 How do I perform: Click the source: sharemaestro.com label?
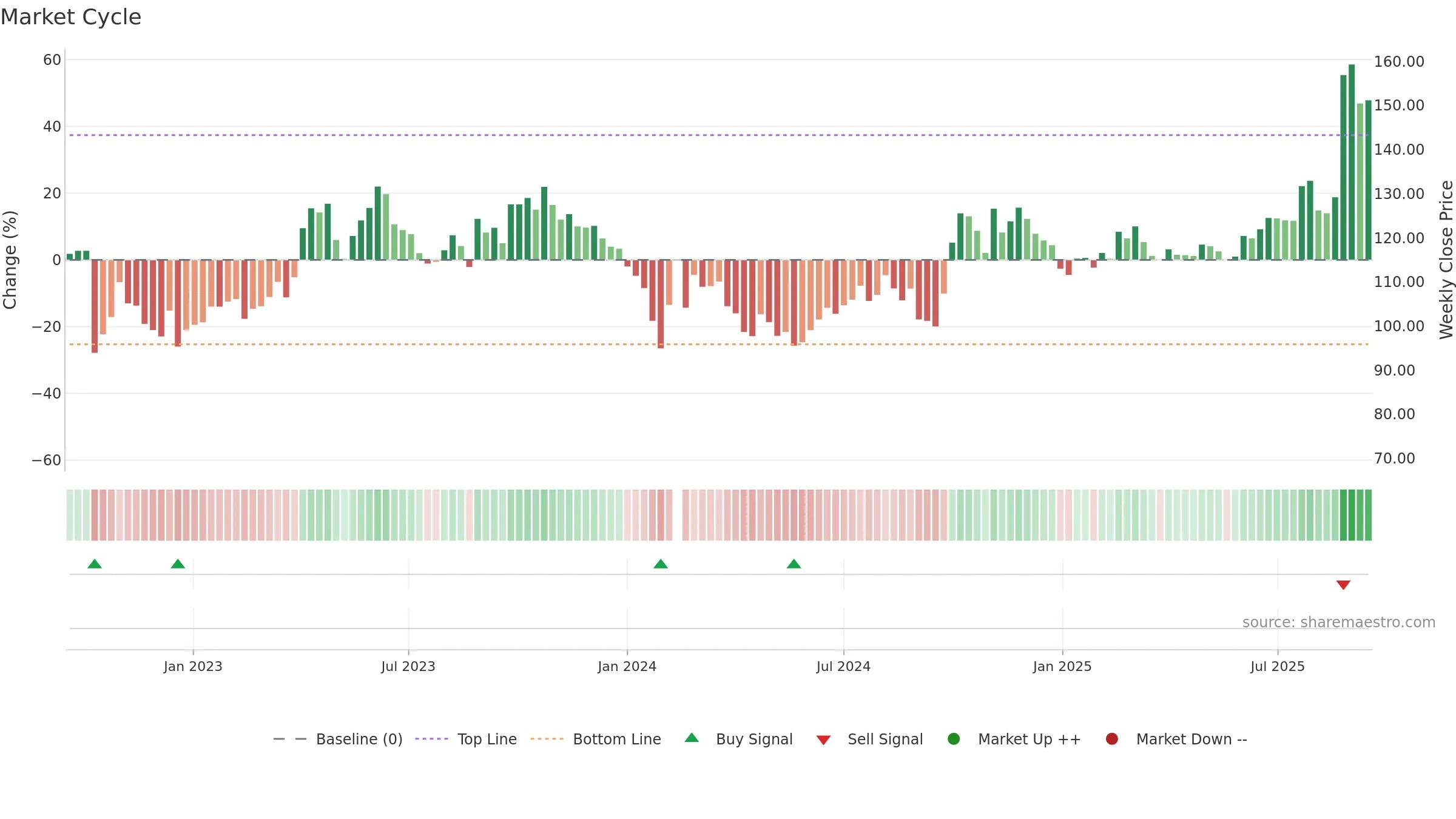tap(1339, 622)
